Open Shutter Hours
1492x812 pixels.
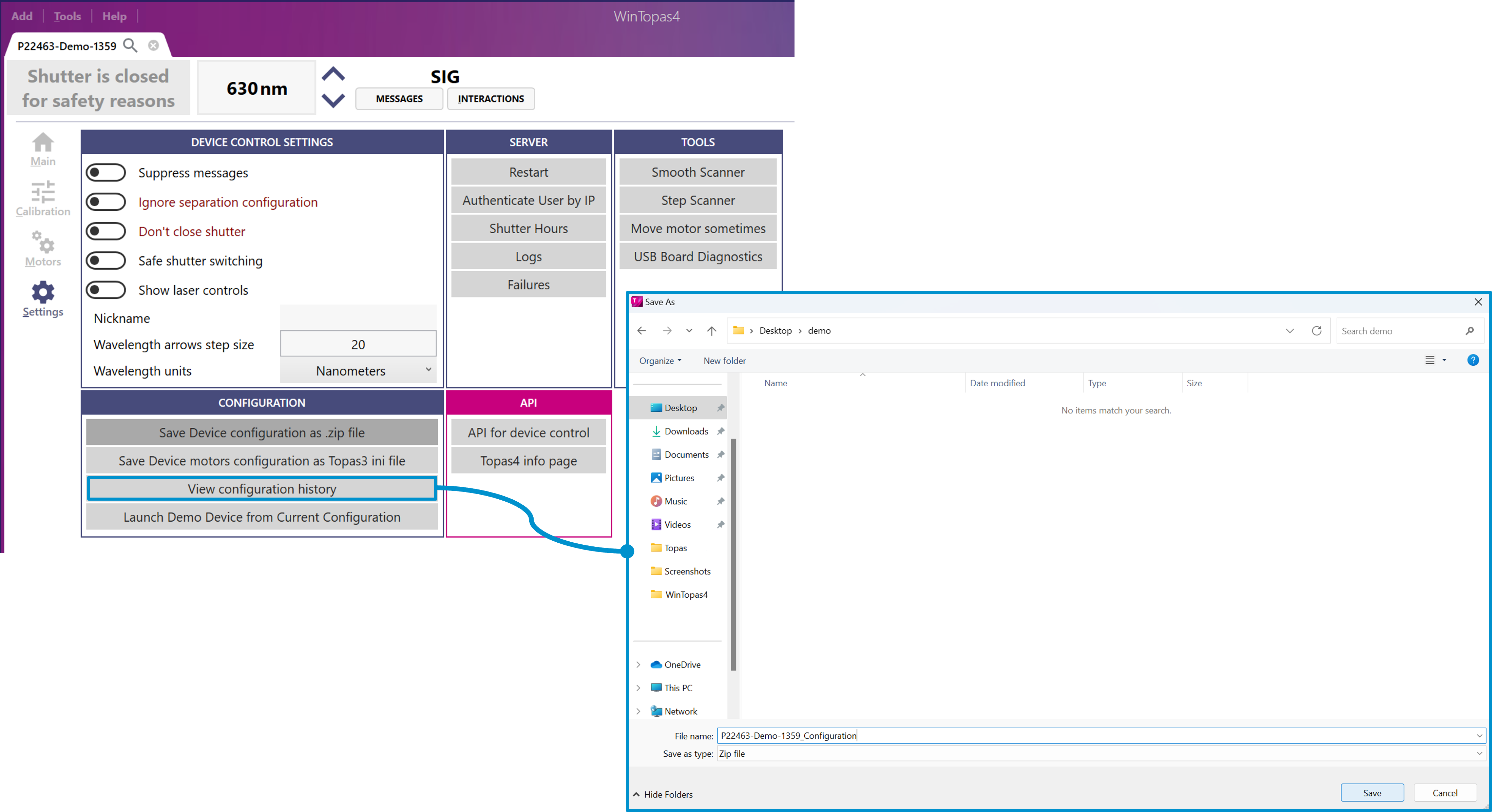[x=528, y=228]
